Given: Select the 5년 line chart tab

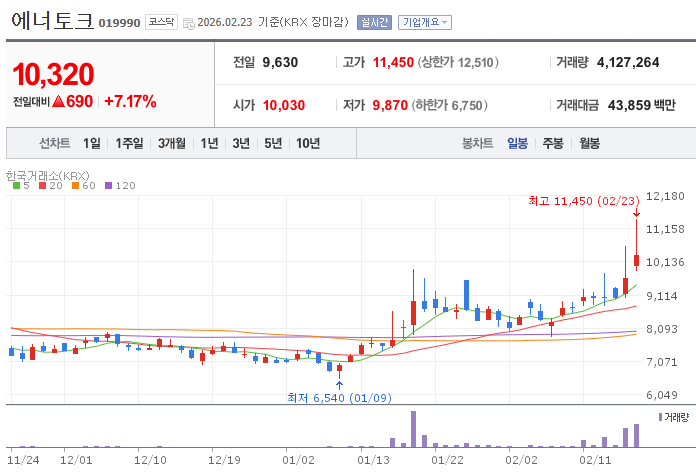Looking at the screenshot, I should [273, 143].
